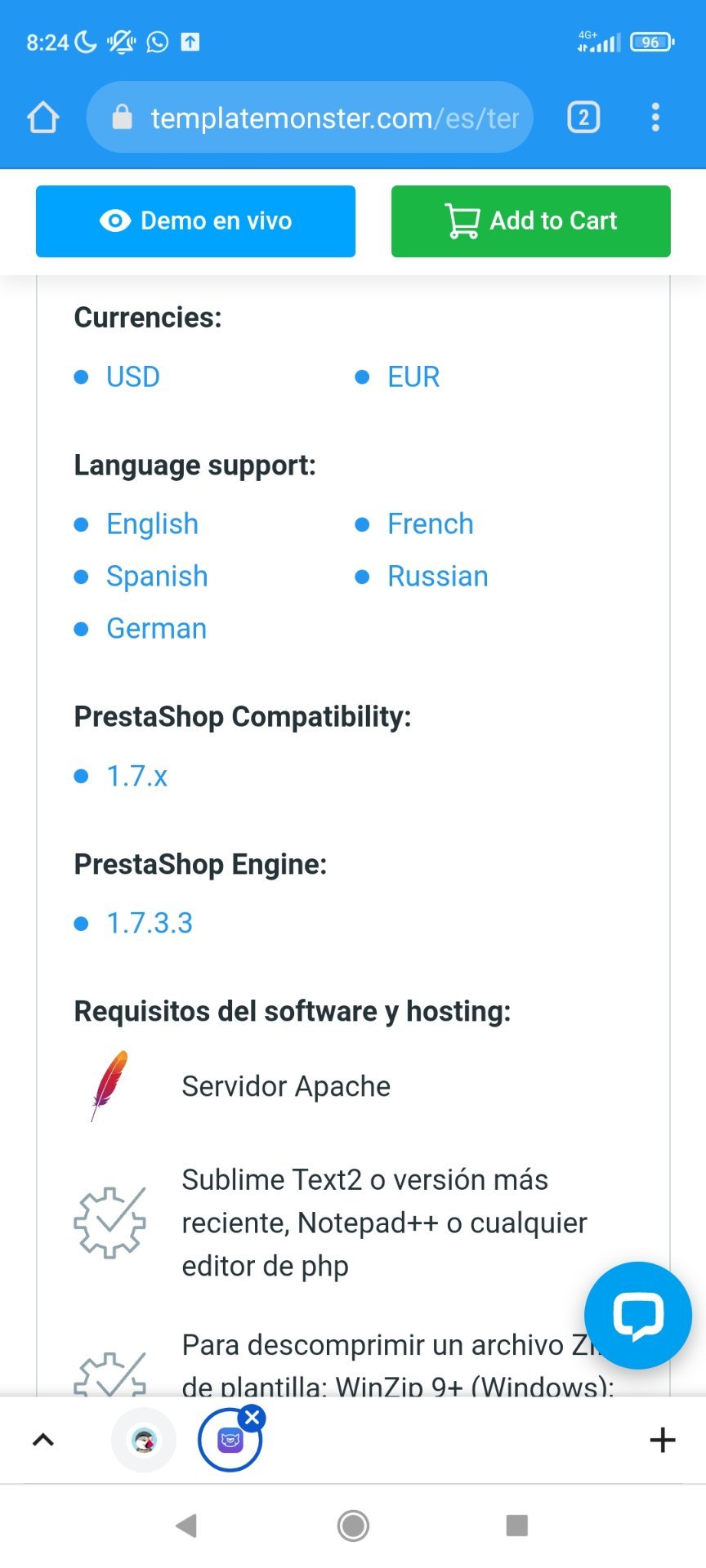Switch to the PrestaShop tab thumbnail

144,1441
